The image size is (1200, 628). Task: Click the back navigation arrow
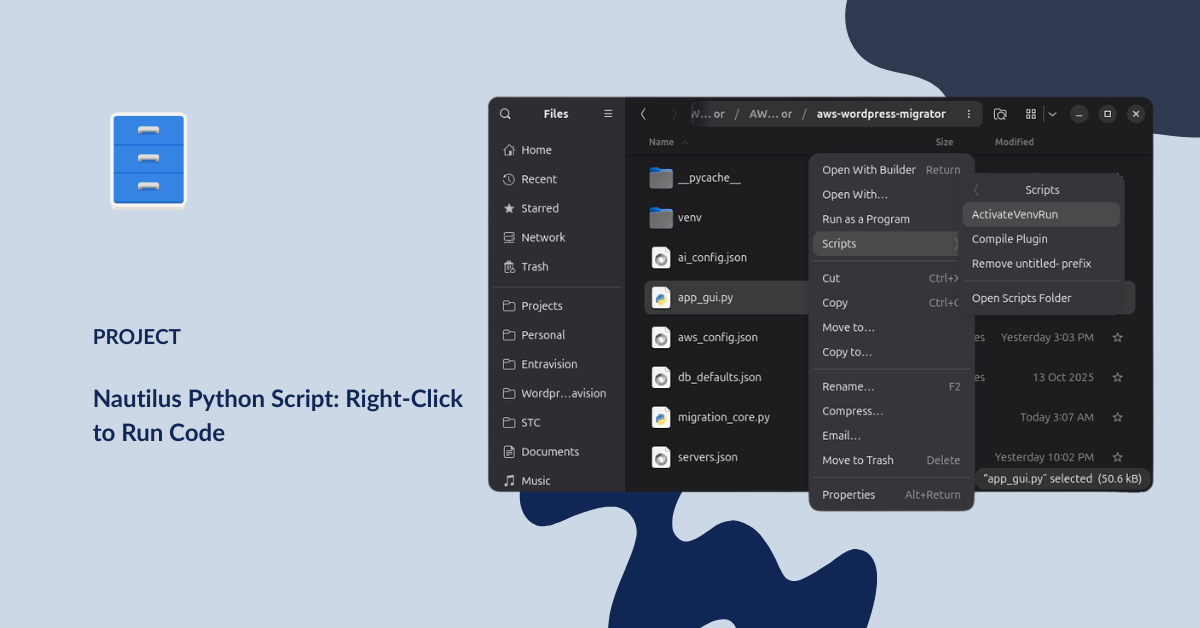pos(643,114)
